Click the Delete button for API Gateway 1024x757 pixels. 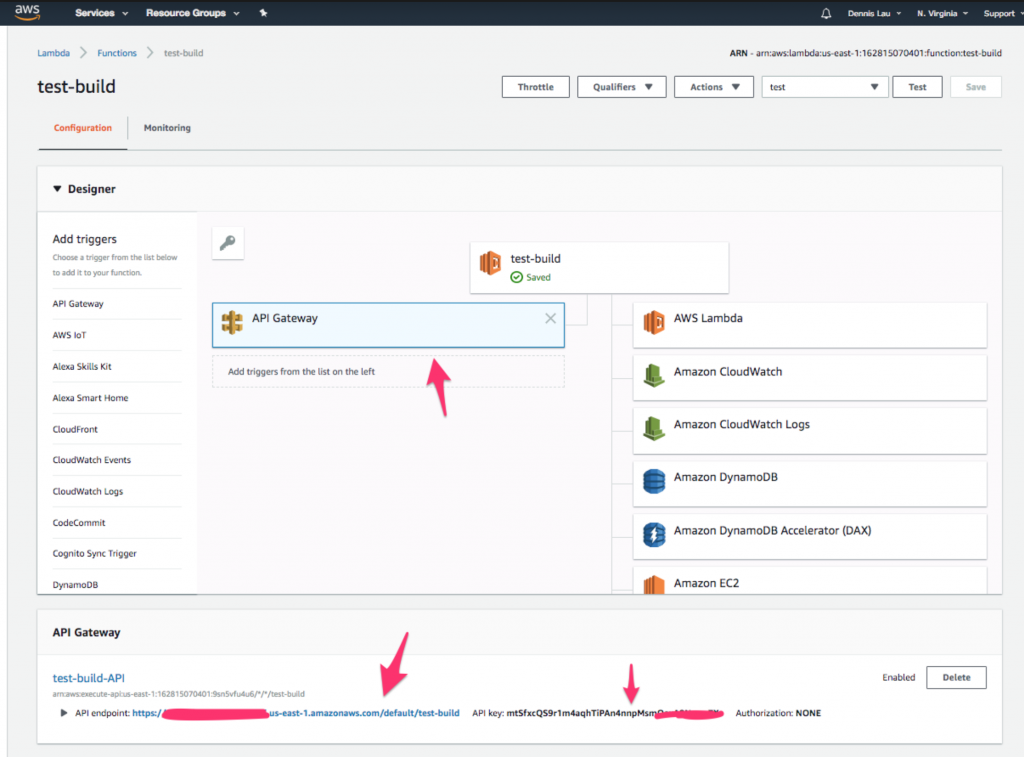pyautogui.click(x=955, y=677)
